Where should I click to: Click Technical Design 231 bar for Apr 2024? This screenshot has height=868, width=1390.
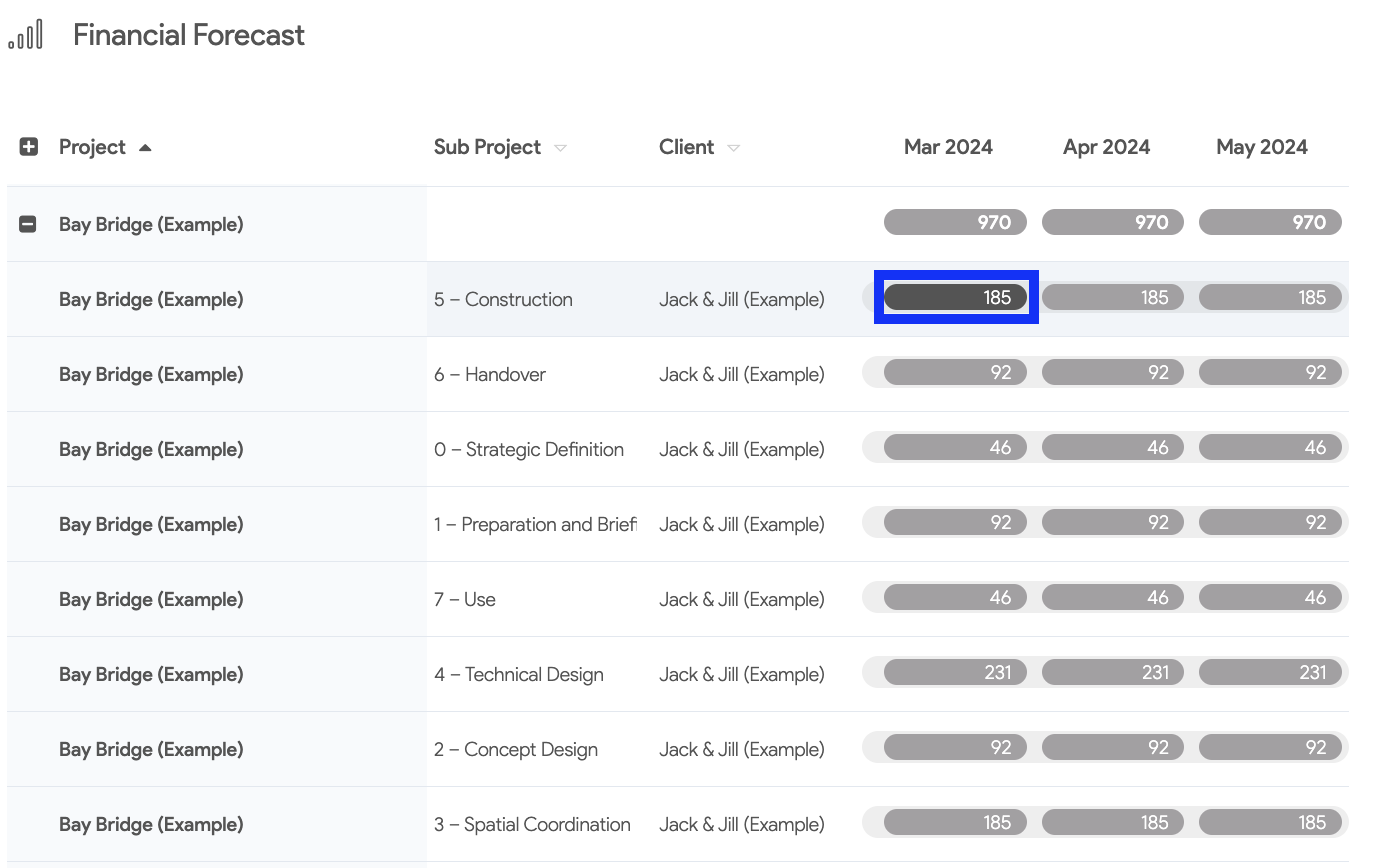point(1113,672)
